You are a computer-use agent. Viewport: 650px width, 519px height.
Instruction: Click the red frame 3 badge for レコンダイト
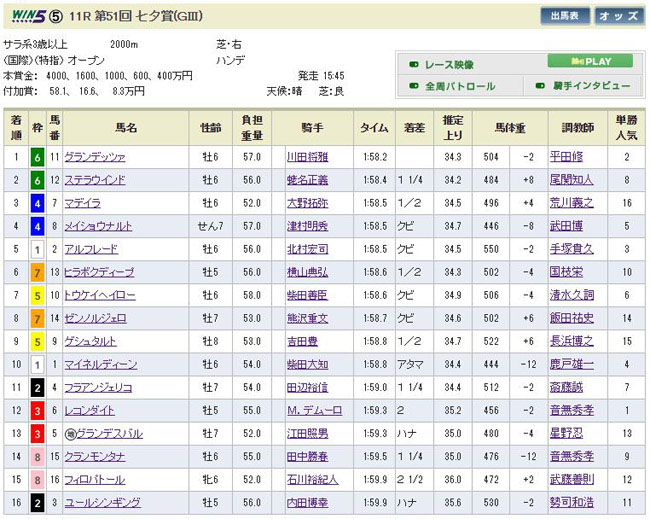click(38, 410)
